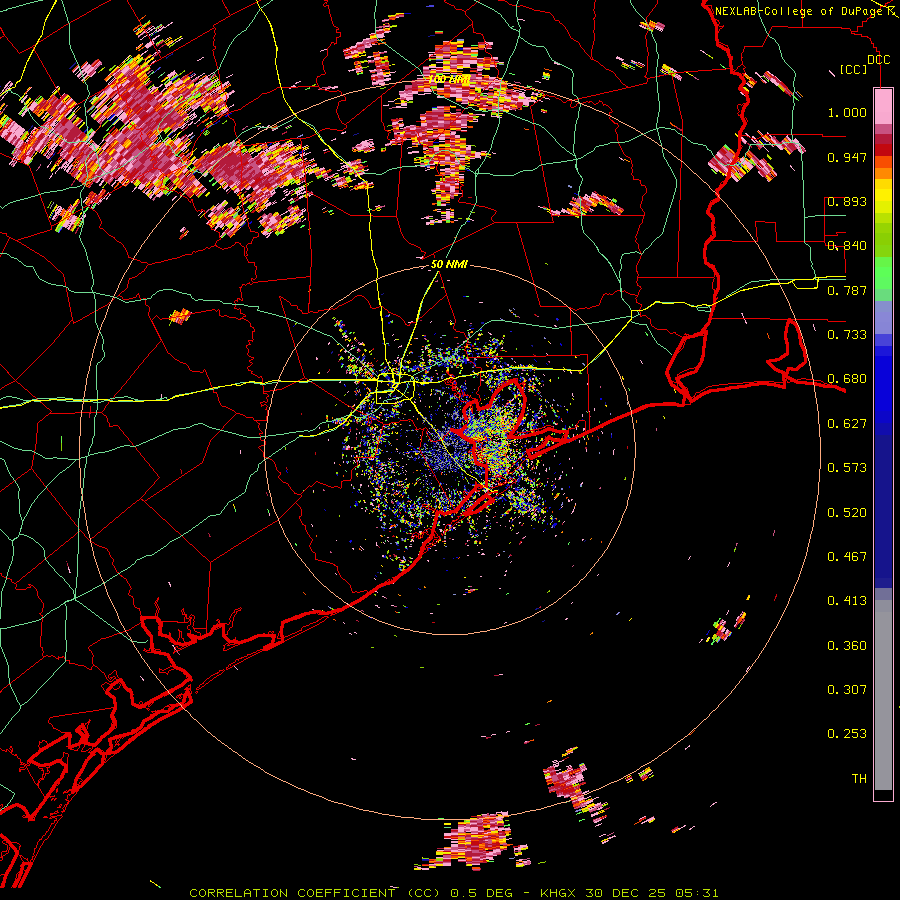Click the 100 NMI range ring label
900x900 pixels.
coord(450,79)
